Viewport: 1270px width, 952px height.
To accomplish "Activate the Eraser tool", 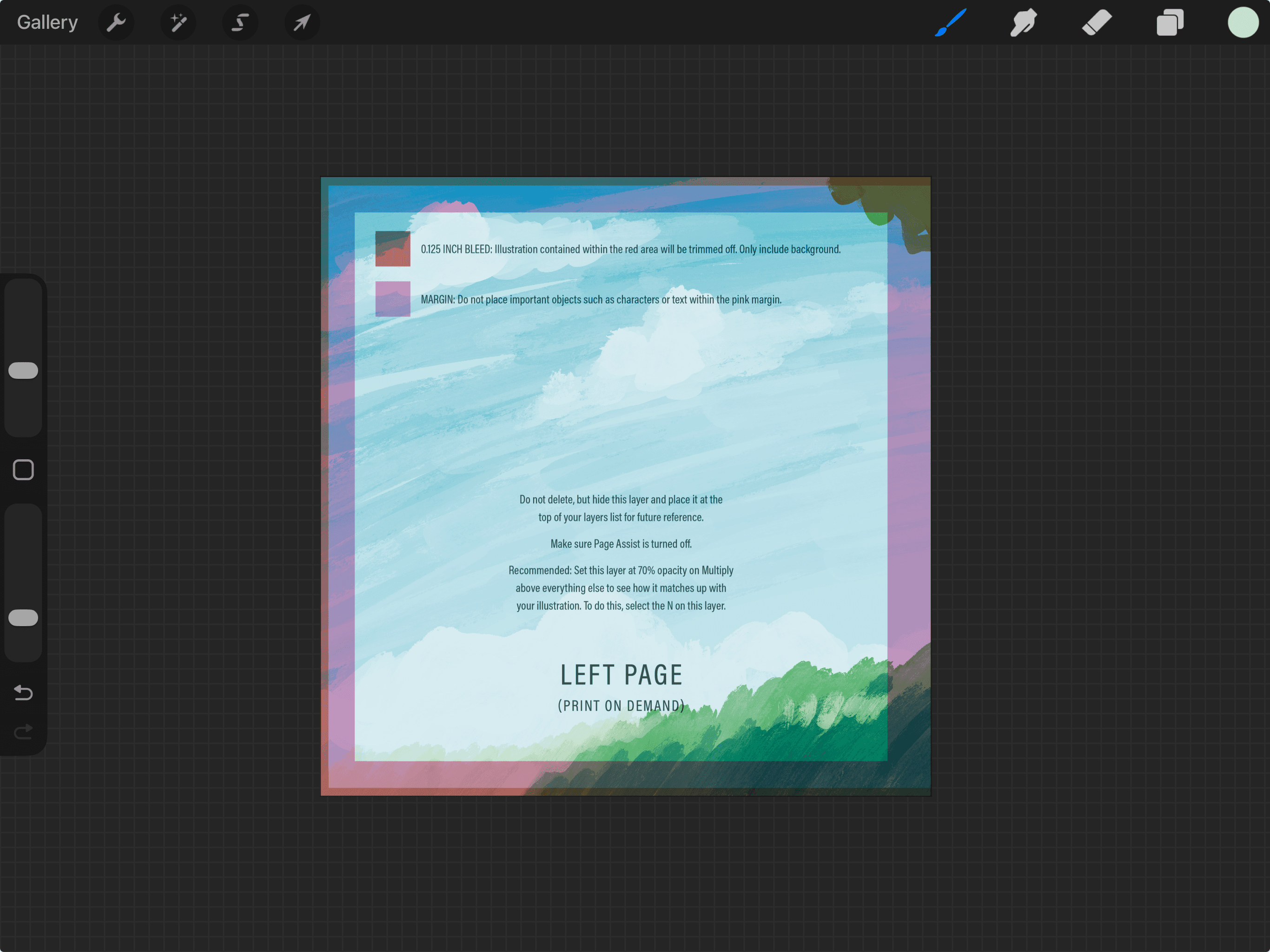I will [1097, 22].
